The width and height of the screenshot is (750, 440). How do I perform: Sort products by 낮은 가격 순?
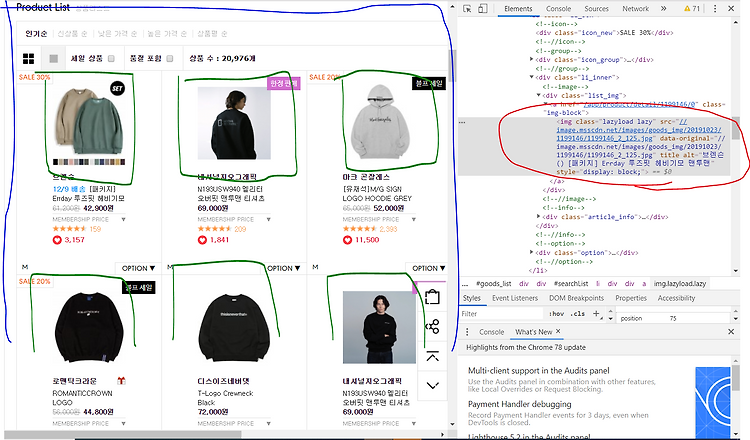tap(117, 33)
